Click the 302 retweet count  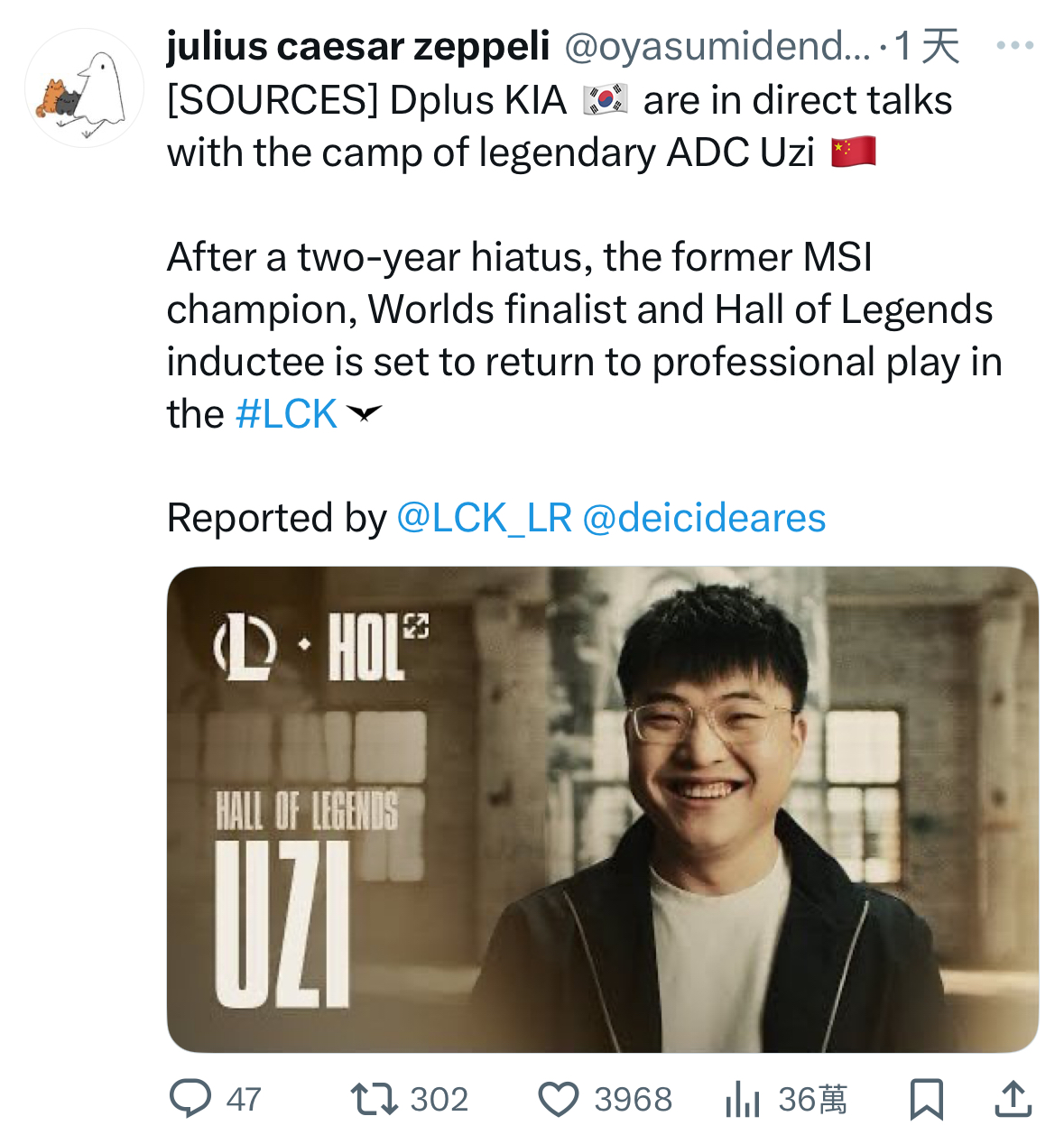pos(439,1099)
